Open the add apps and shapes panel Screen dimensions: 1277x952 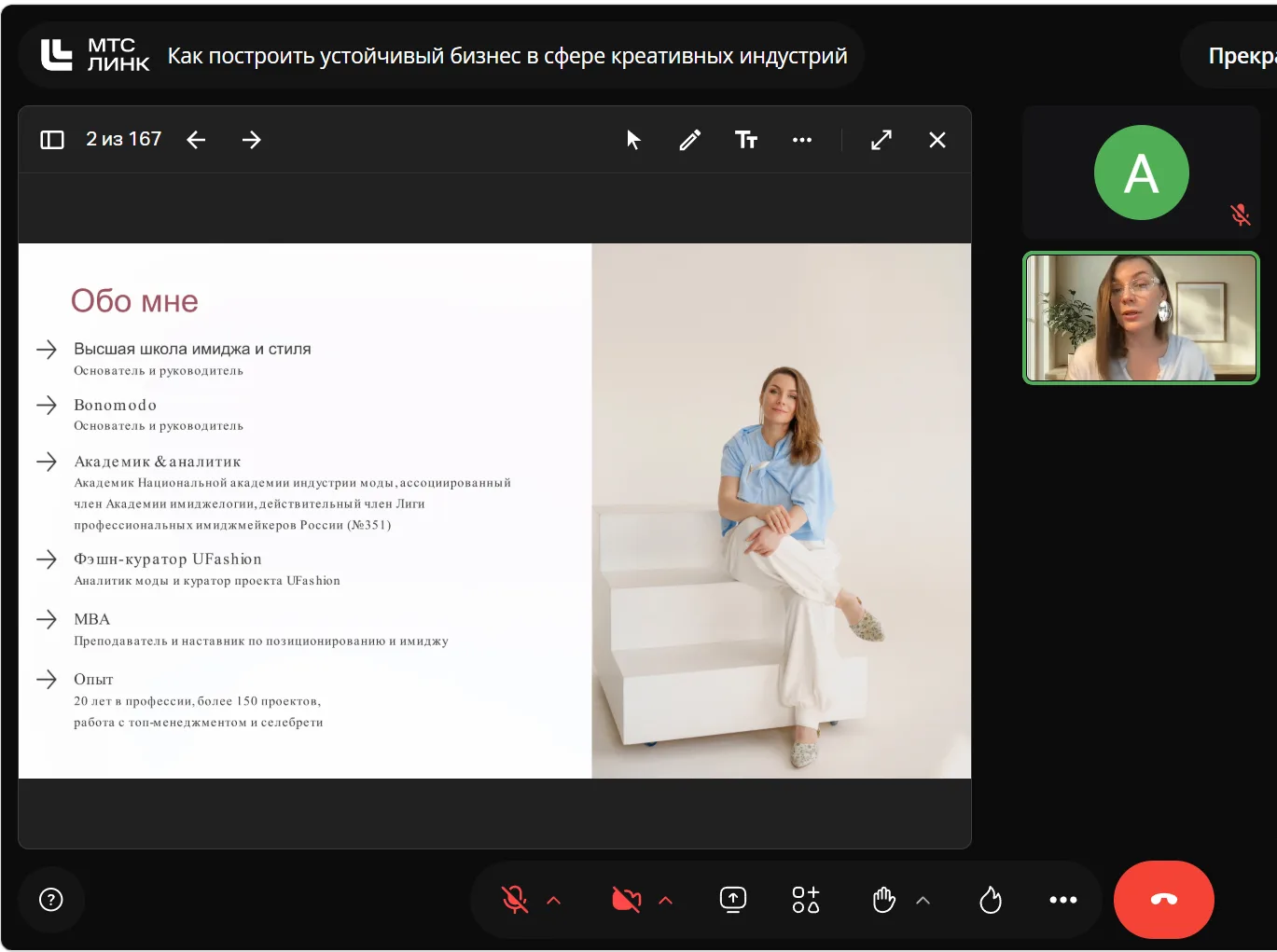pos(806,900)
